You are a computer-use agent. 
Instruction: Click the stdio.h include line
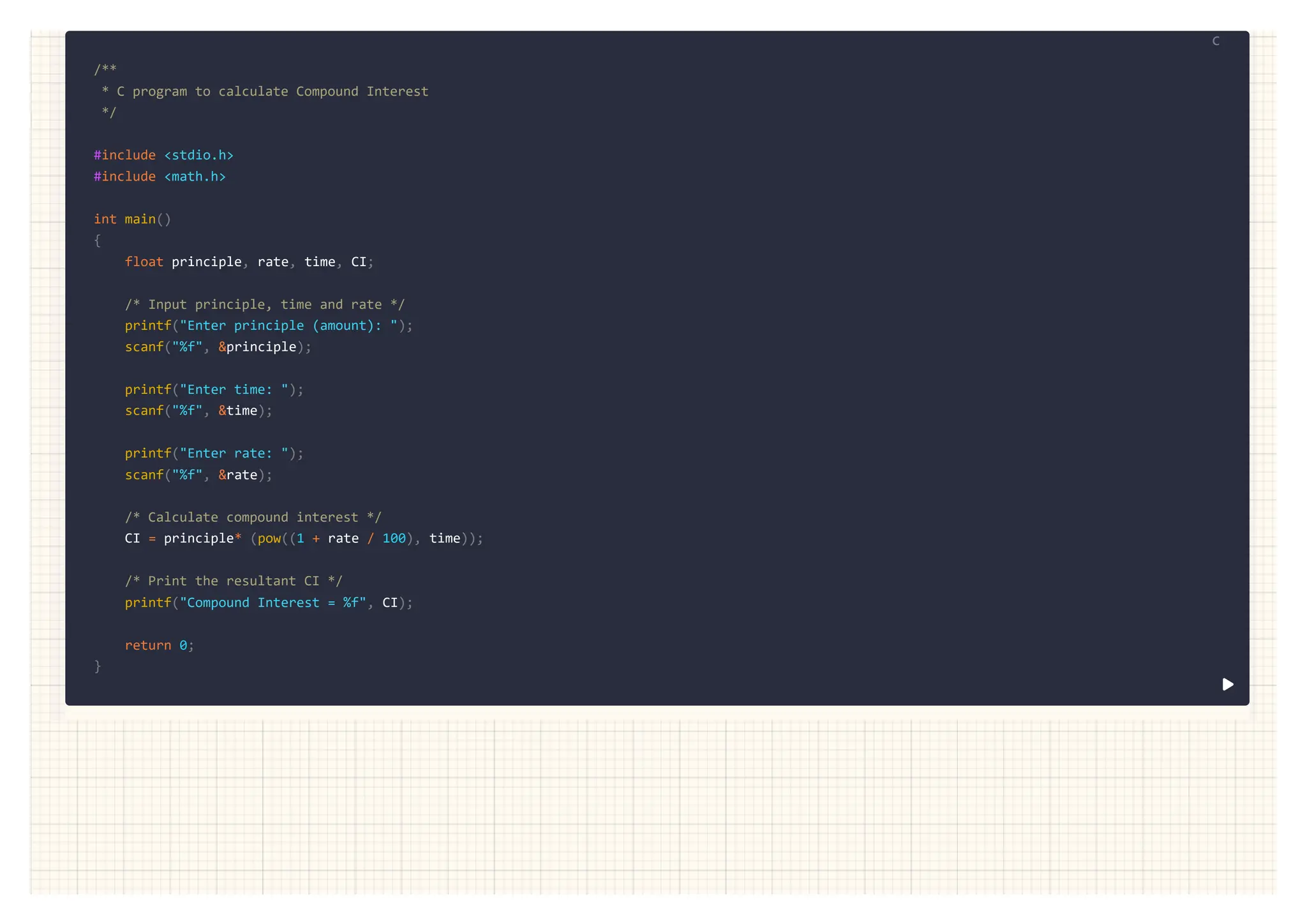coord(163,155)
